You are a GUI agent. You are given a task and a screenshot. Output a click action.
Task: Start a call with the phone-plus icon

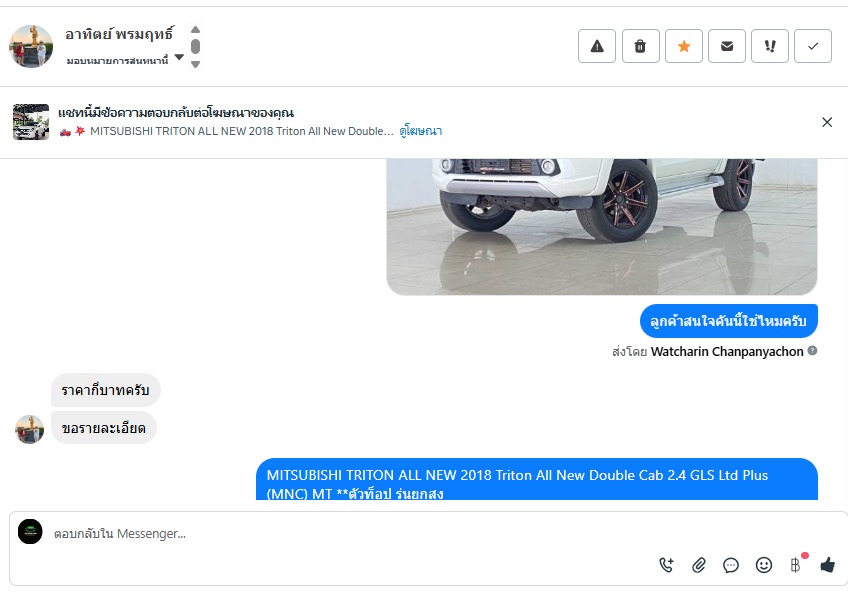click(666, 565)
